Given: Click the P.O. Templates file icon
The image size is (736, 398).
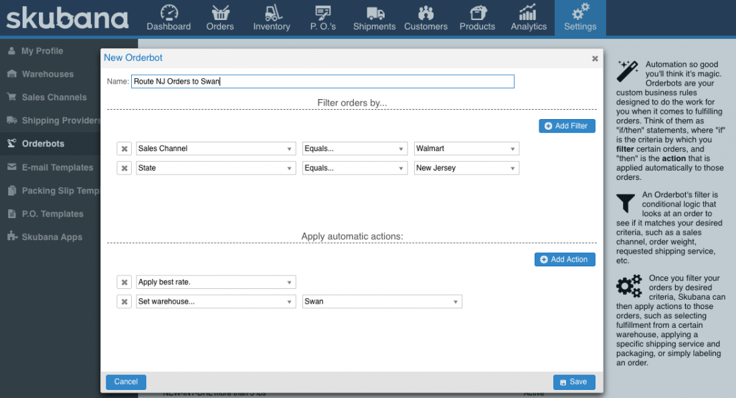Looking at the screenshot, I should click(12, 214).
